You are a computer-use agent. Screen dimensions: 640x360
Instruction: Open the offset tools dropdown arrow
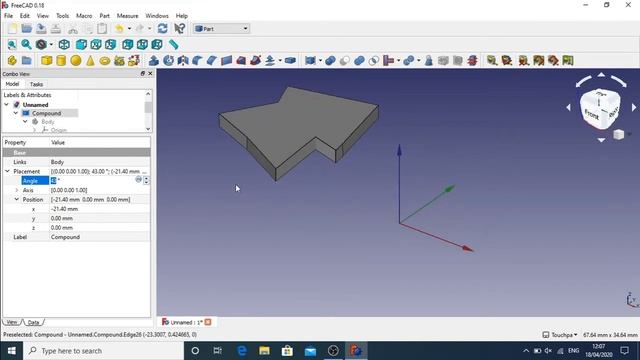(x=280, y=61)
